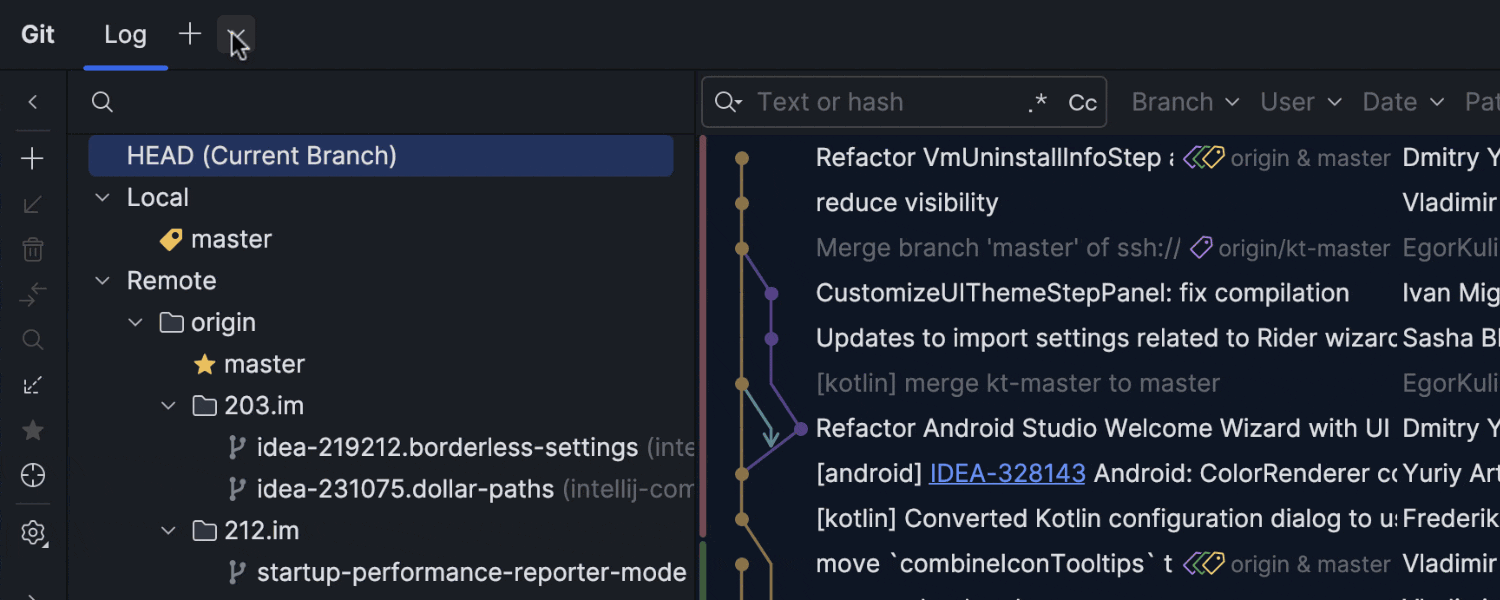Toggle match case (Cc) option
Viewport: 1500px width, 600px height.
1082,102
